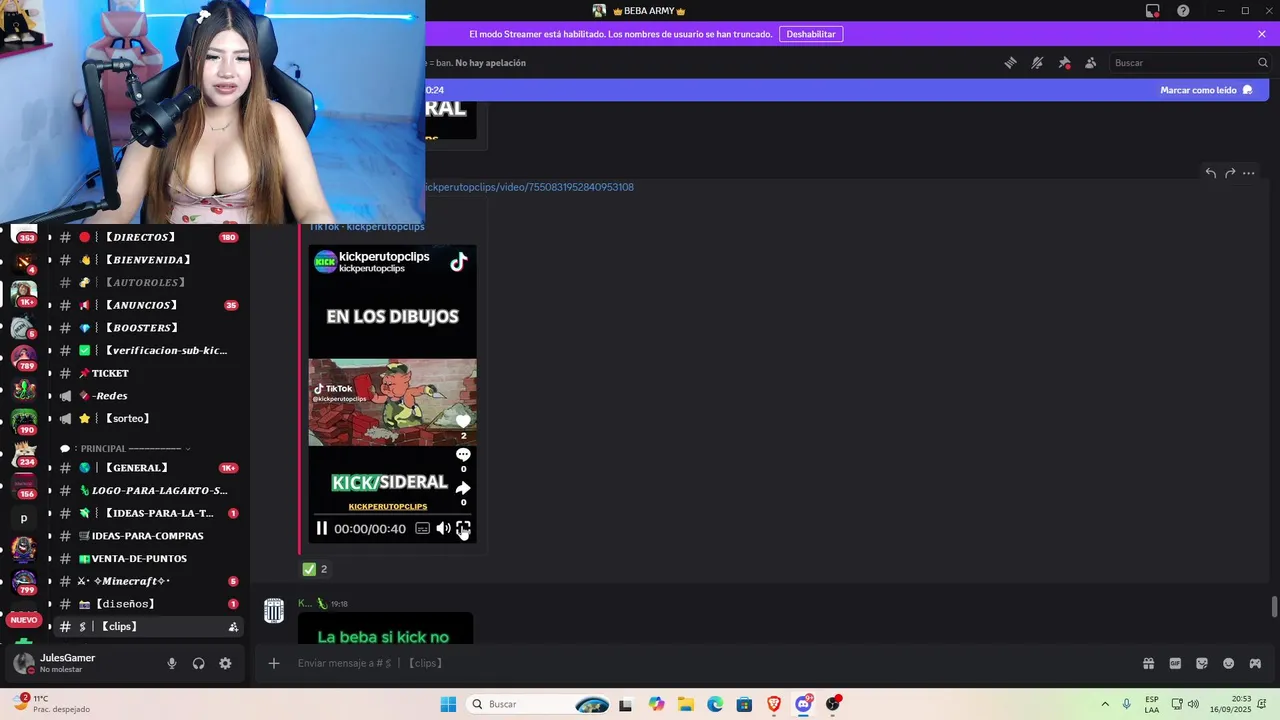Open pinned messages icon
Screen dimensions: 1280x720
(1064, 63)
